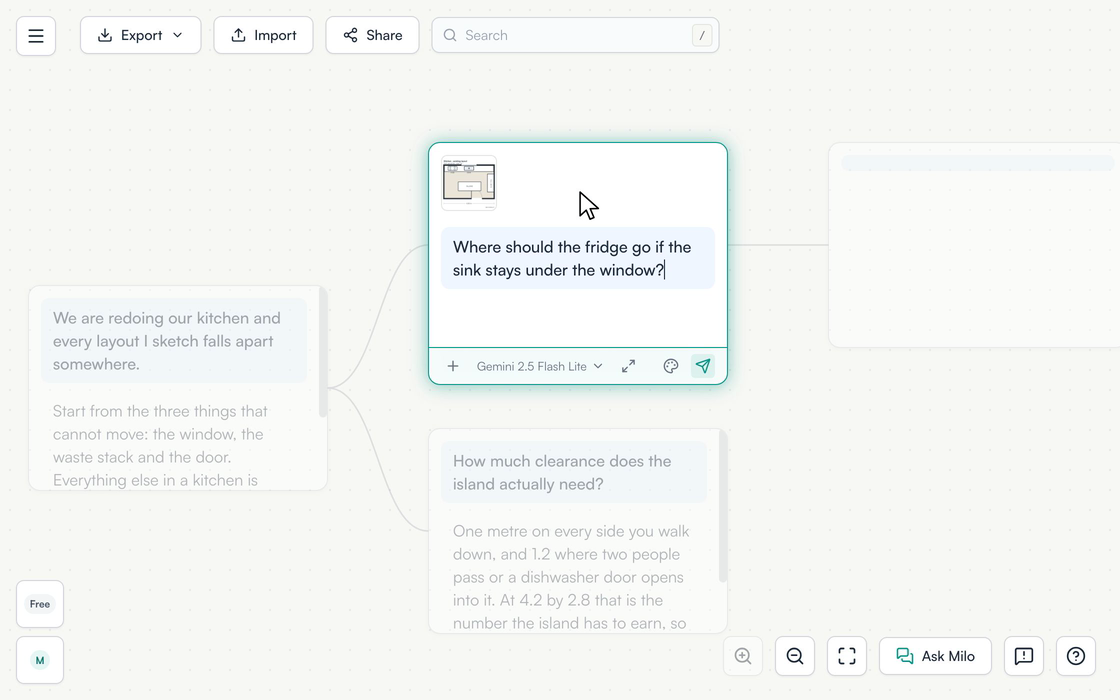
Task: Zoom in on the canvas
Action: [x=743, y=656]
